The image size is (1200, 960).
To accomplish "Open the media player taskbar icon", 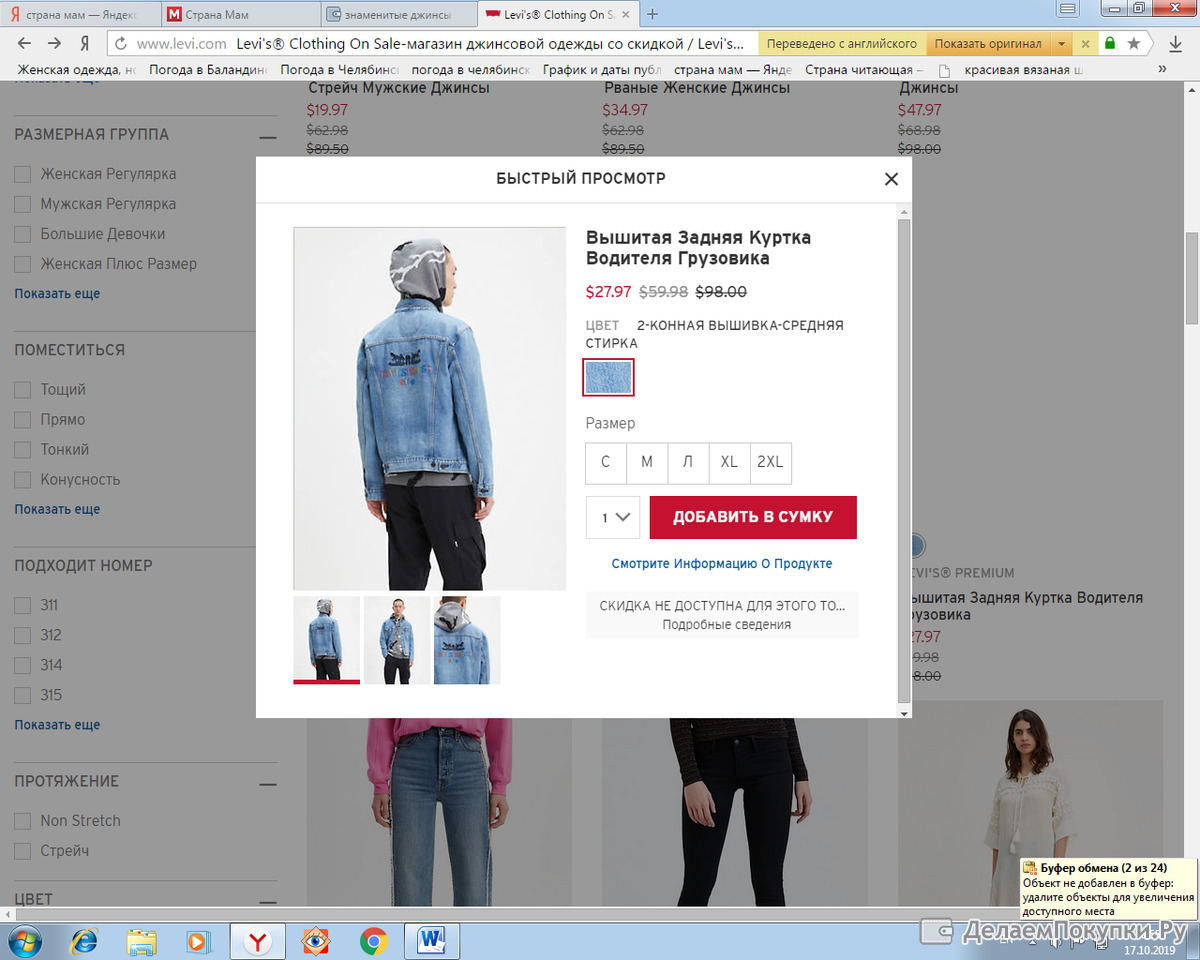I will [x=198, y=941].
